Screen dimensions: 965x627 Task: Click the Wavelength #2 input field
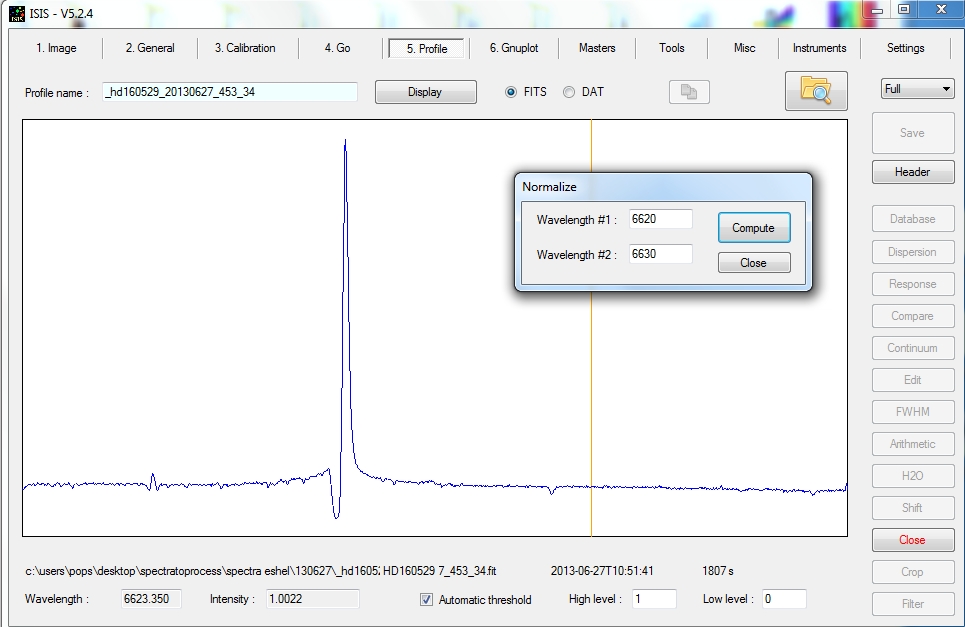pos(660,254)
